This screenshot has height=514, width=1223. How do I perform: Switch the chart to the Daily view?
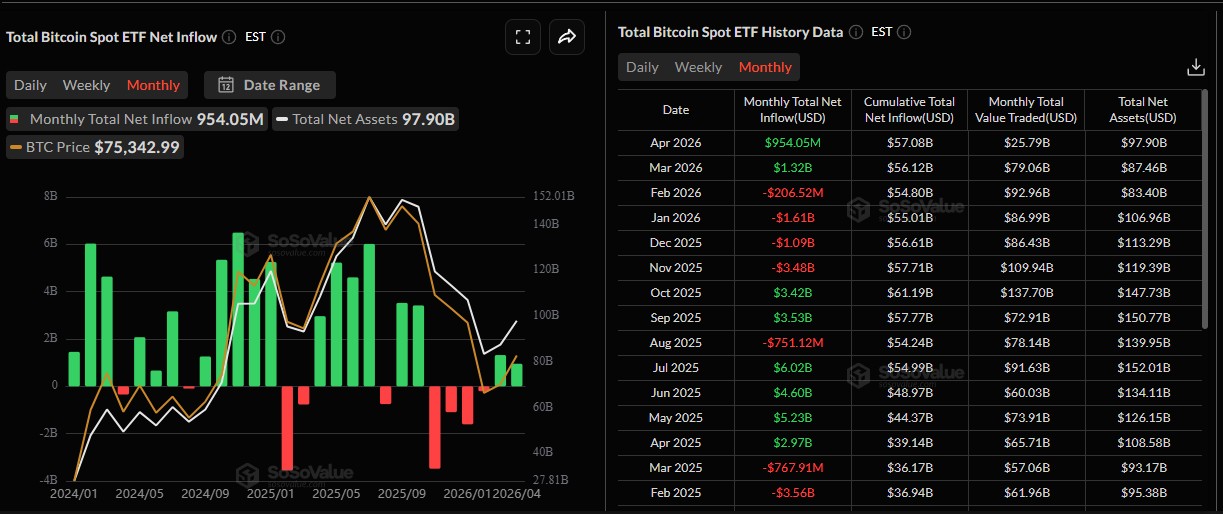[x=30, y=85]
